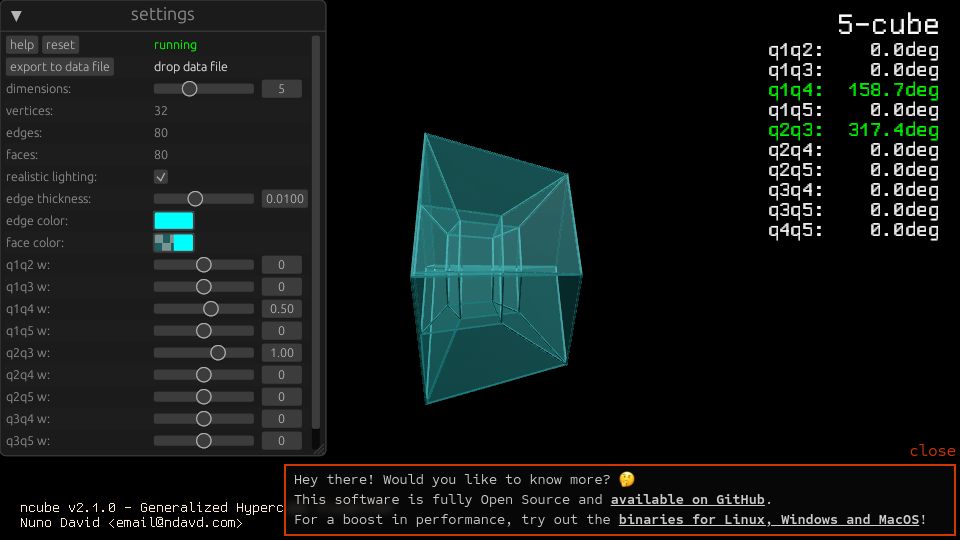Edit the q1q5 w value field
The image size is (960, 540).
pyautogui.click(x=282, y=331)
